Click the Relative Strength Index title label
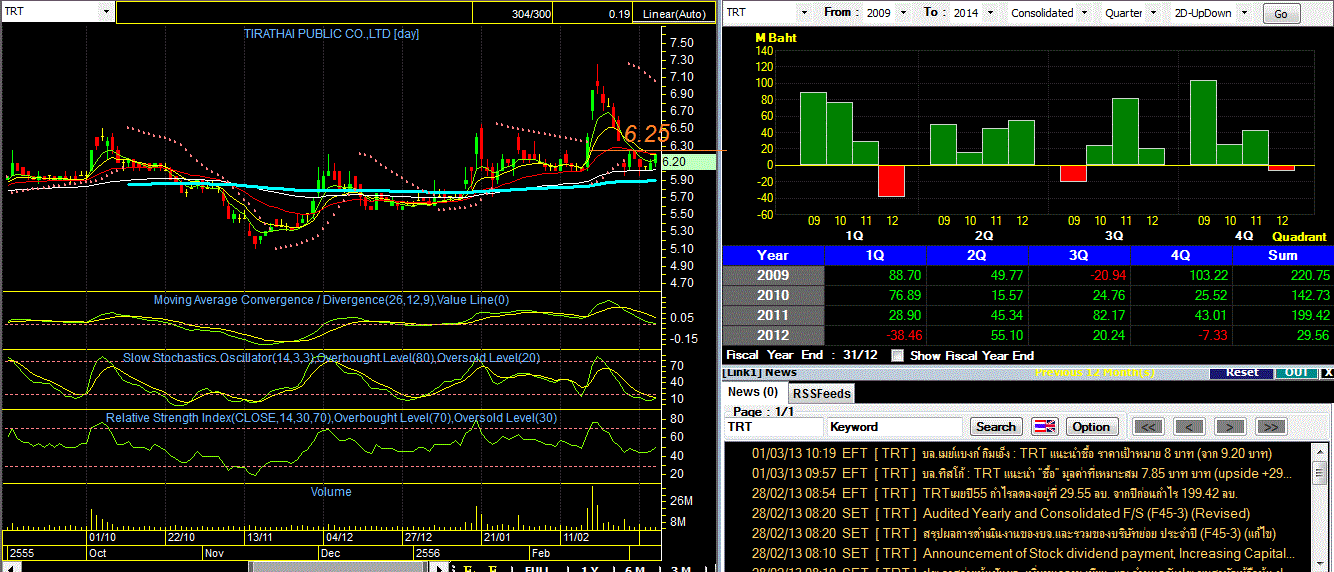1334x572 pixels. click(x=331, y=417)
